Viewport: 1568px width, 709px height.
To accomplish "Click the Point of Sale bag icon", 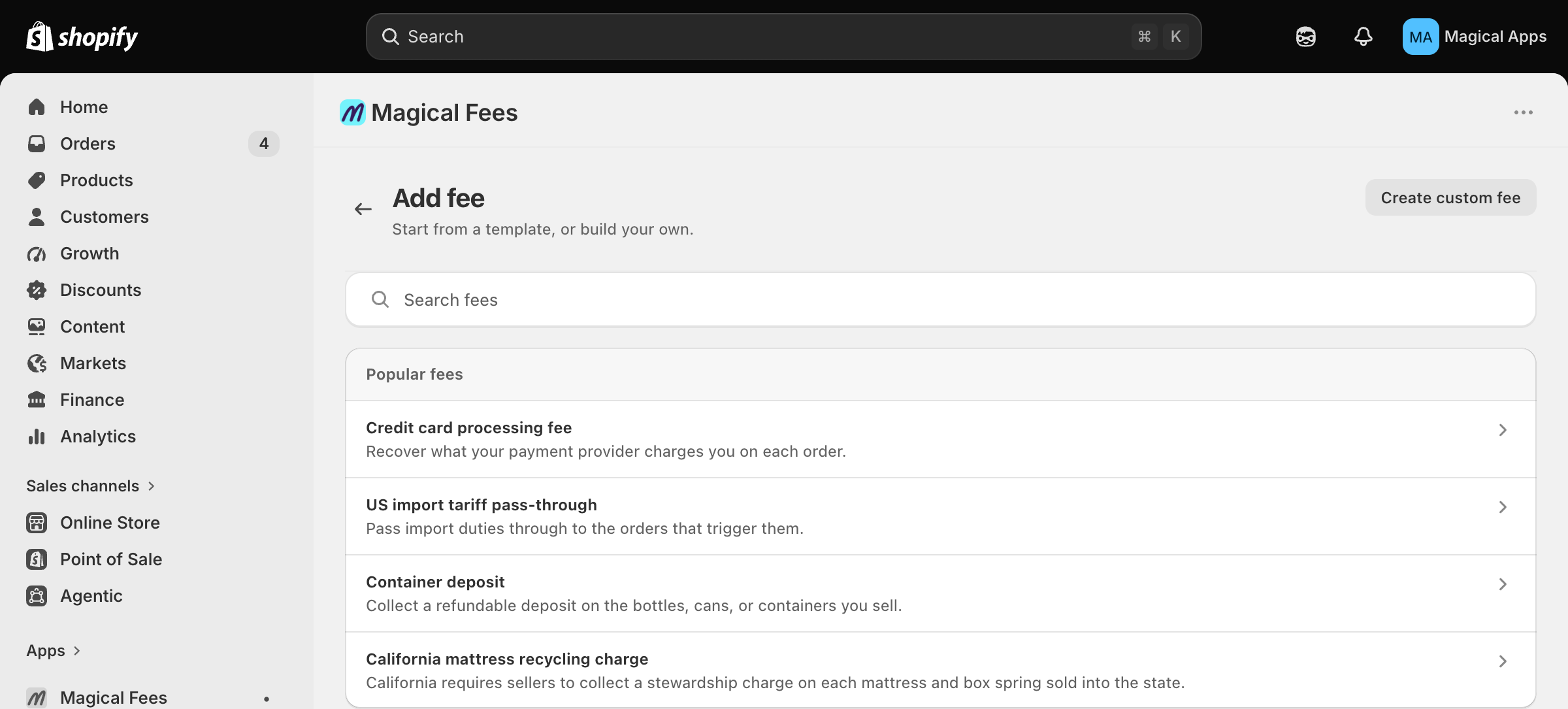I will pyautogui.click(x=37, y=559).
